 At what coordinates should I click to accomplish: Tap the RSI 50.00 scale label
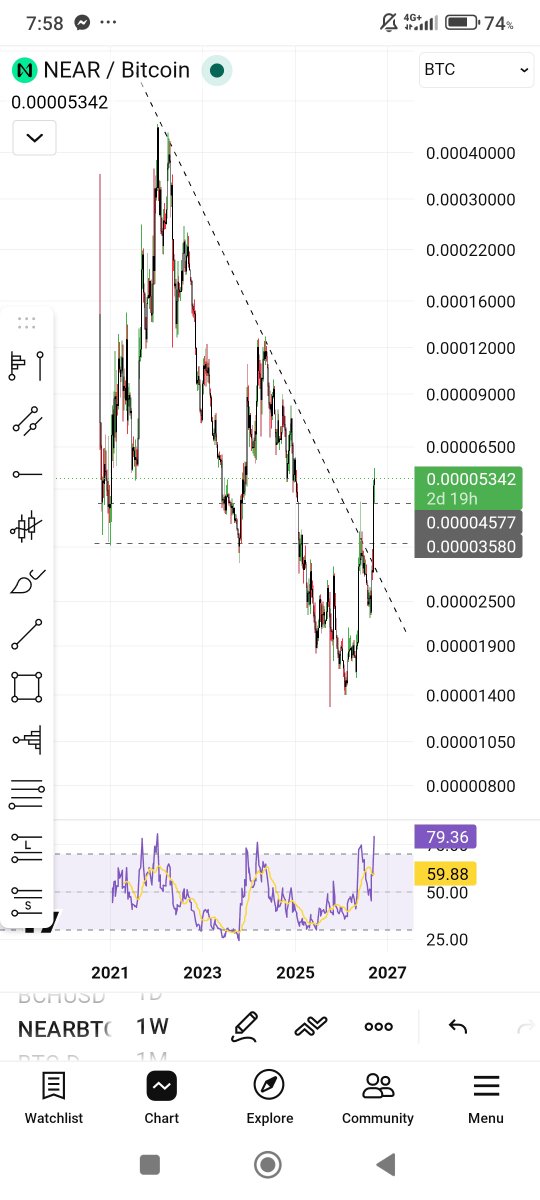coord(447,892)
